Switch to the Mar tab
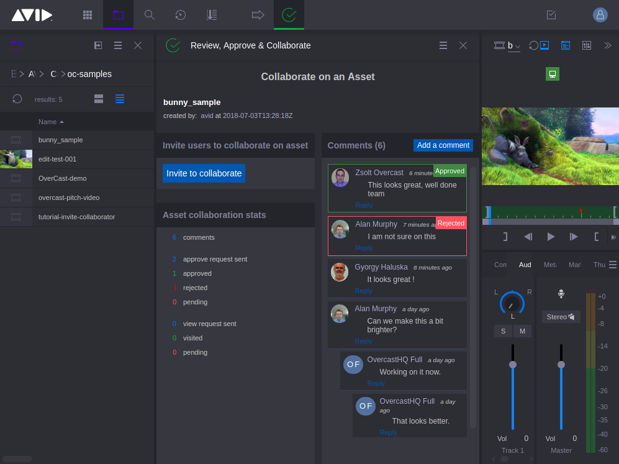The image size is (619, 464). [574, 265]
